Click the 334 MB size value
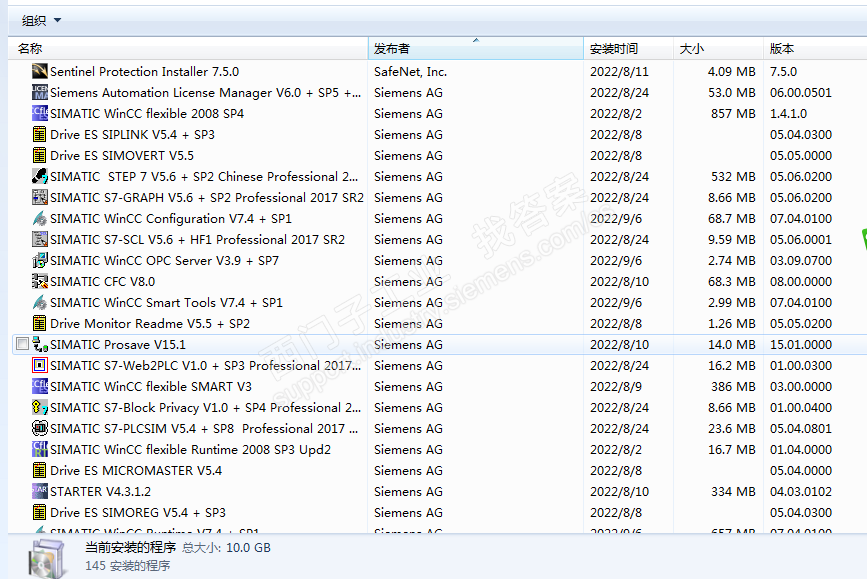Image resolution: width=867 pixels, height=579 pixels. point(733,492)
